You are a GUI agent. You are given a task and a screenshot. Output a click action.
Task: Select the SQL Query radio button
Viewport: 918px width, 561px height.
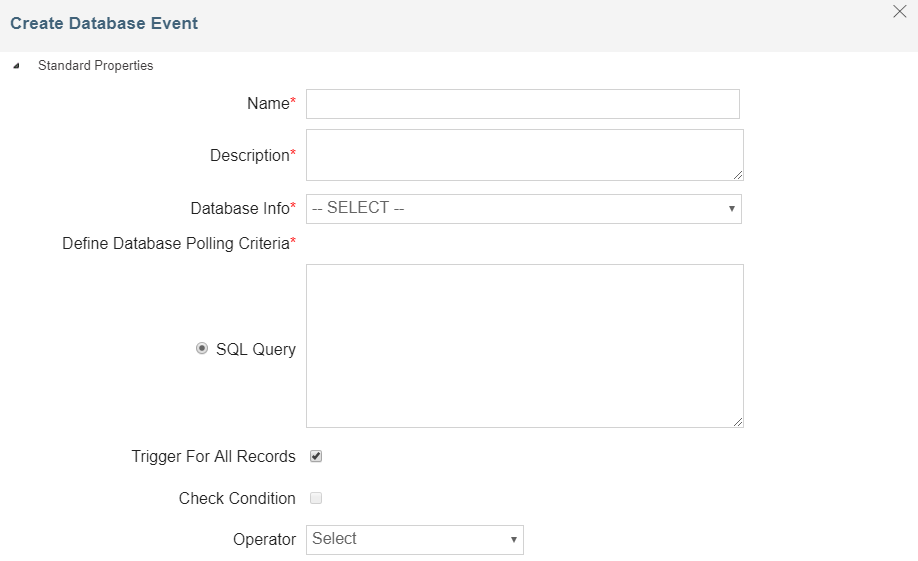[202, 349]
